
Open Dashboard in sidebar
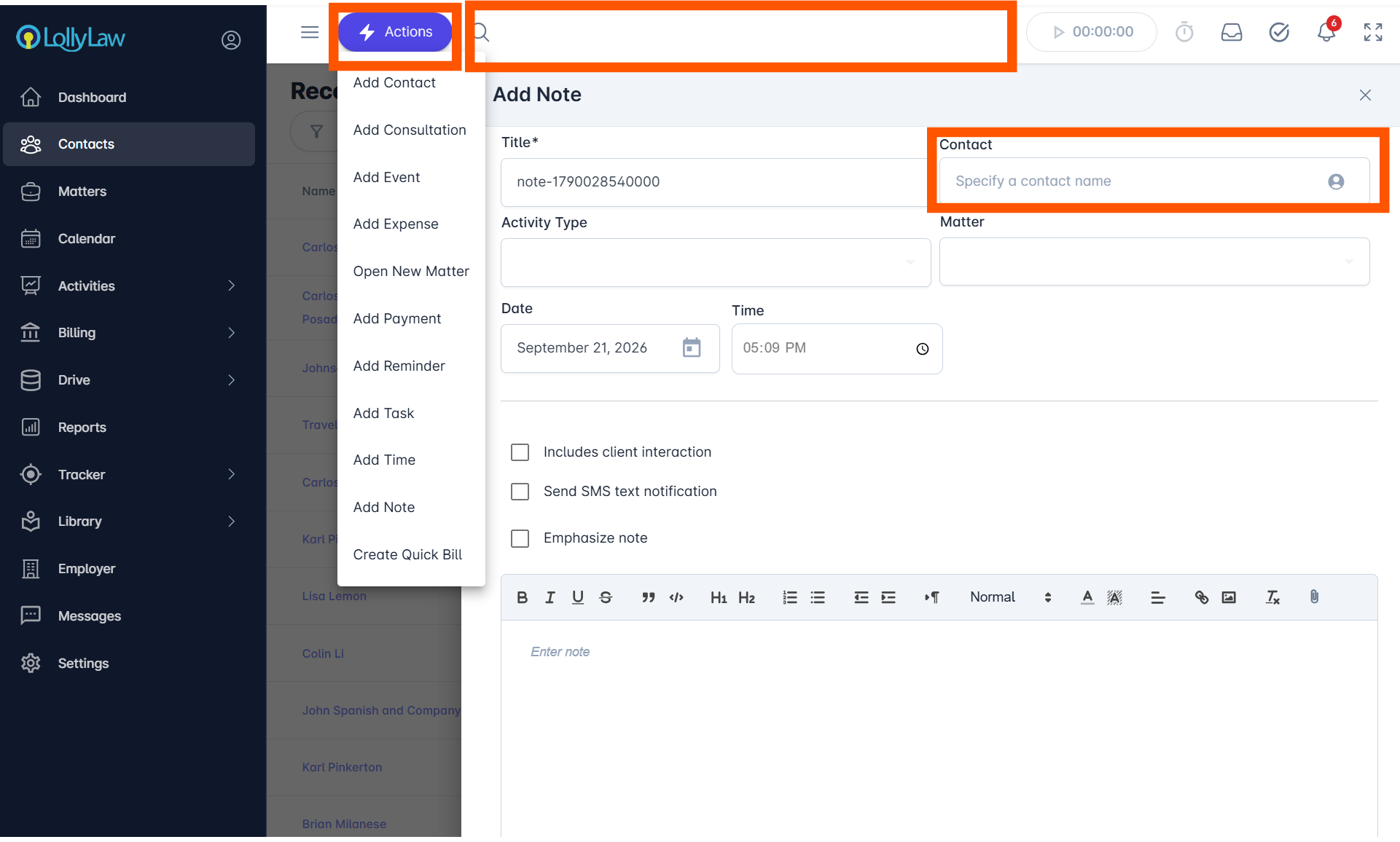[129, 98]
